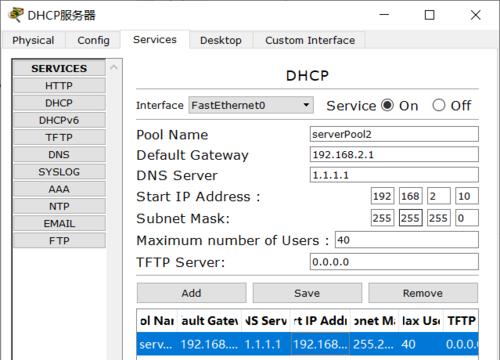Select the Services tab

(155, 40)
